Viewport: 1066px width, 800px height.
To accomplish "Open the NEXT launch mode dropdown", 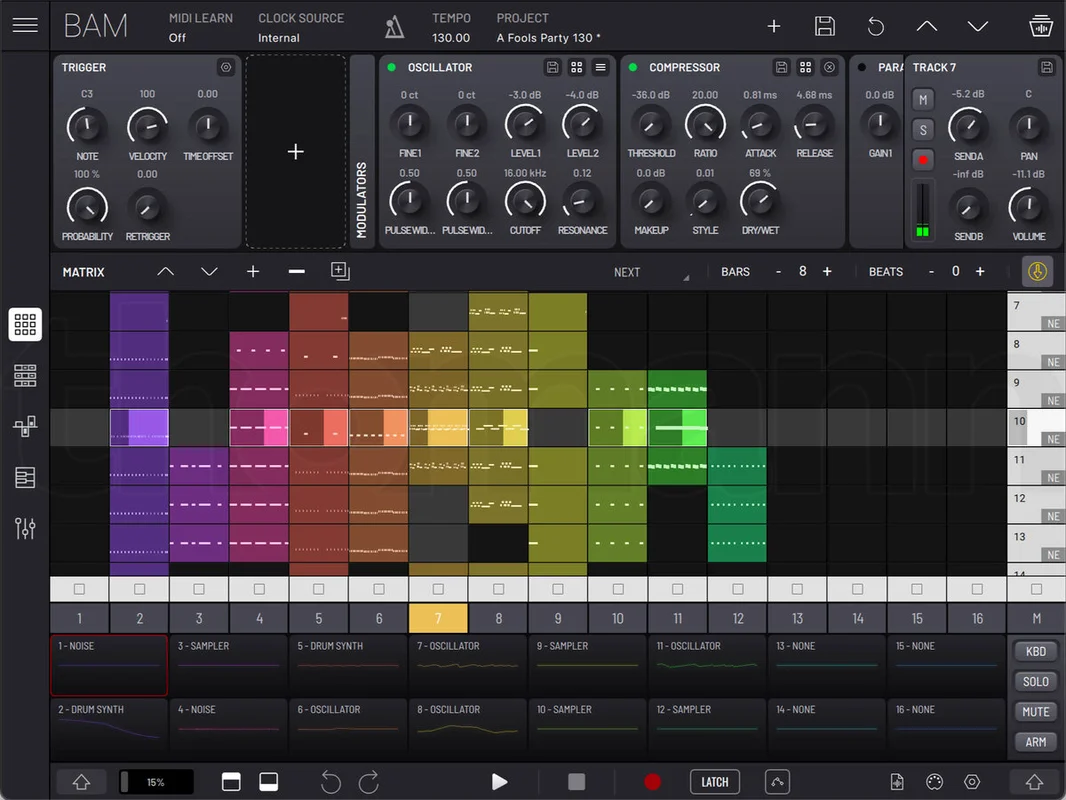I will tap(651, 273).
